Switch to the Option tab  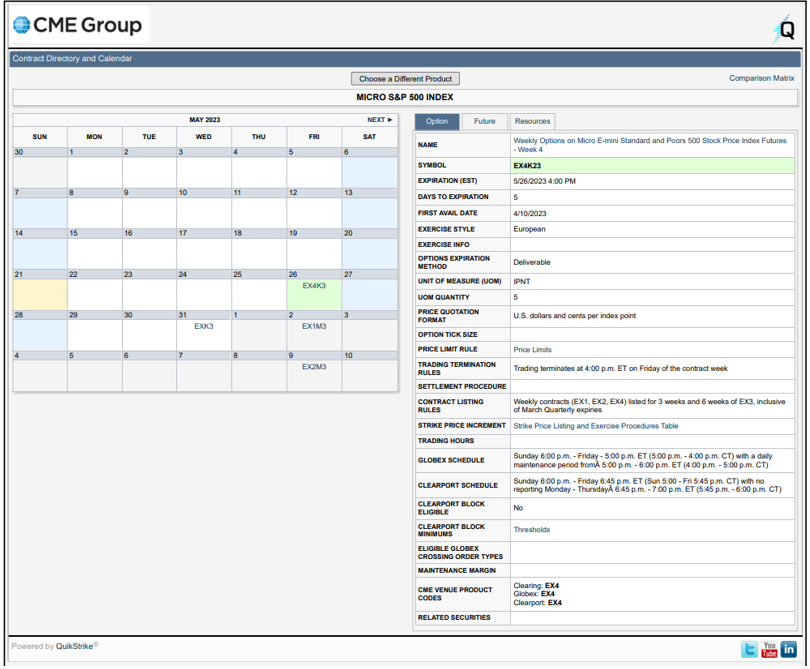[437, 121]
